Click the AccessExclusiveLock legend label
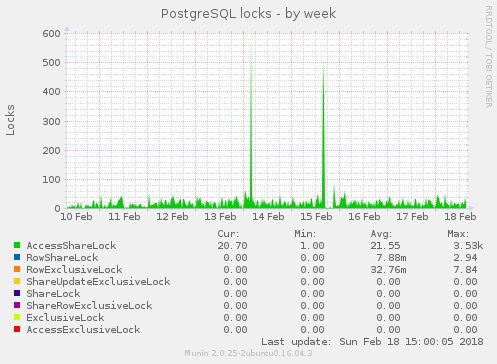The height and width of the screenshot is (364, 497). (x=83, y=330)
